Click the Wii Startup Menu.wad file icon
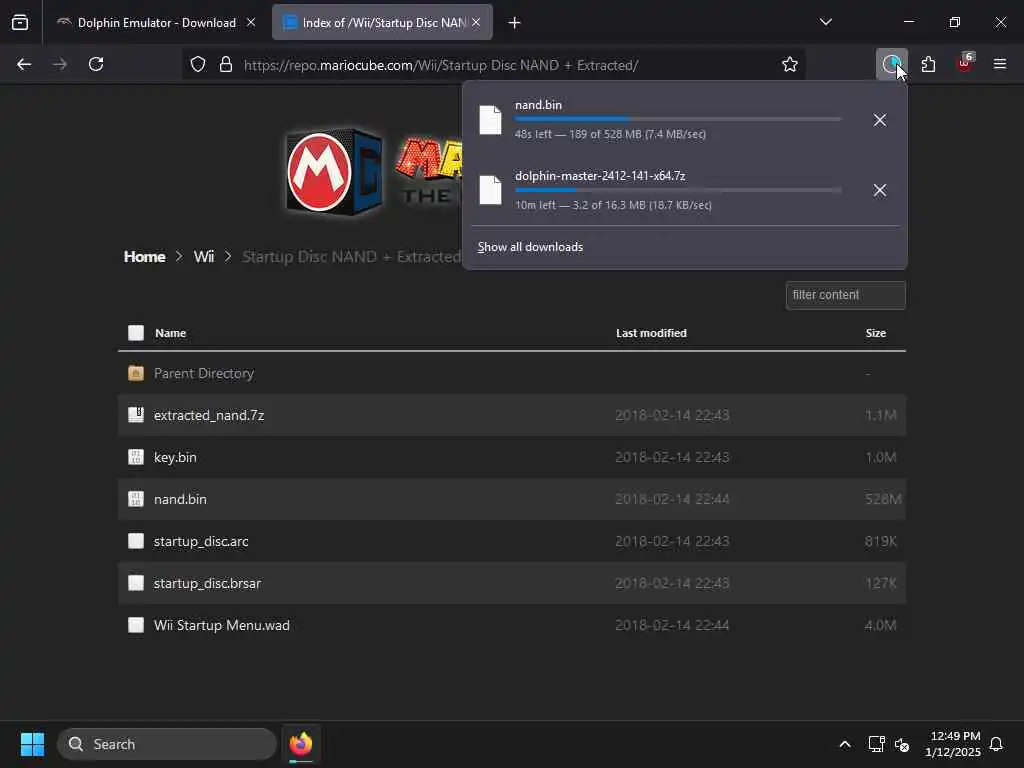This screenshot has height=768, width=1024. (136, 625)
